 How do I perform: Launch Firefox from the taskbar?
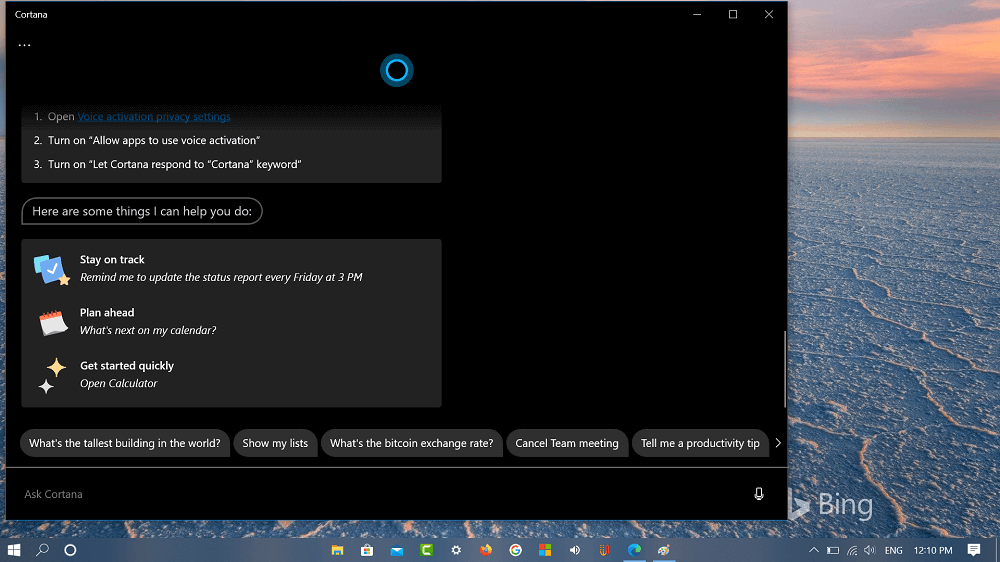point(486,550)
